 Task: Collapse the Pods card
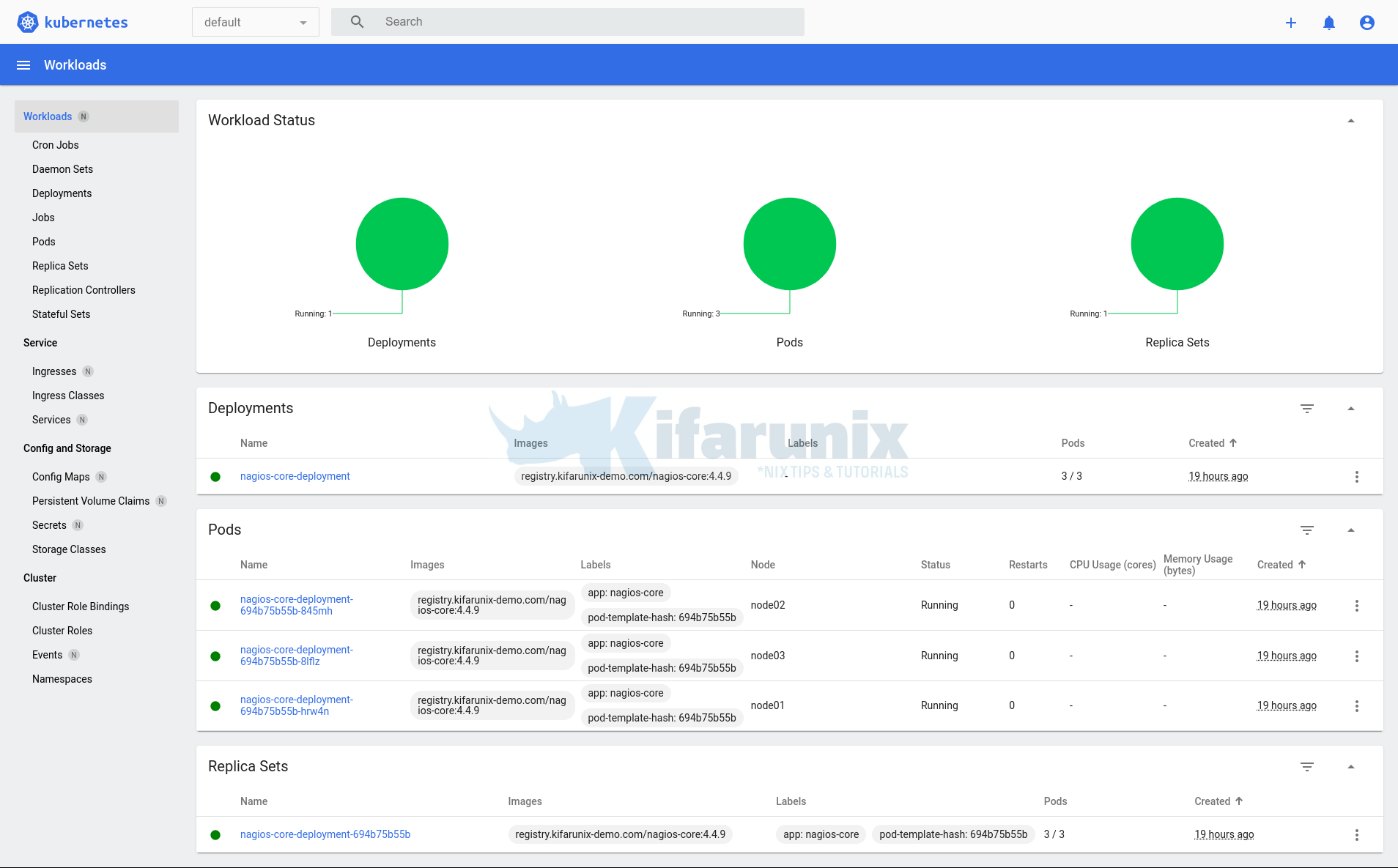(x=1351, y=530)
